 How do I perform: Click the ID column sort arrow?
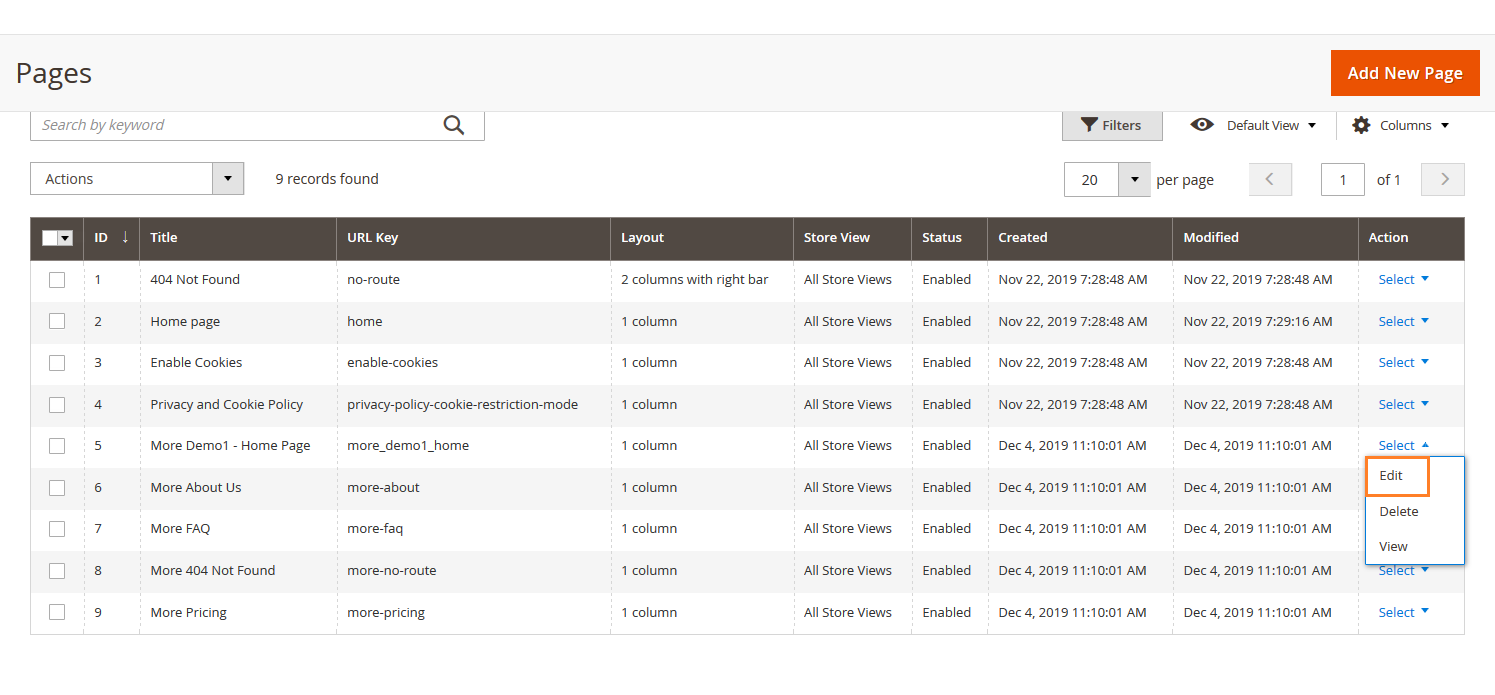click(x=125, y=238)
